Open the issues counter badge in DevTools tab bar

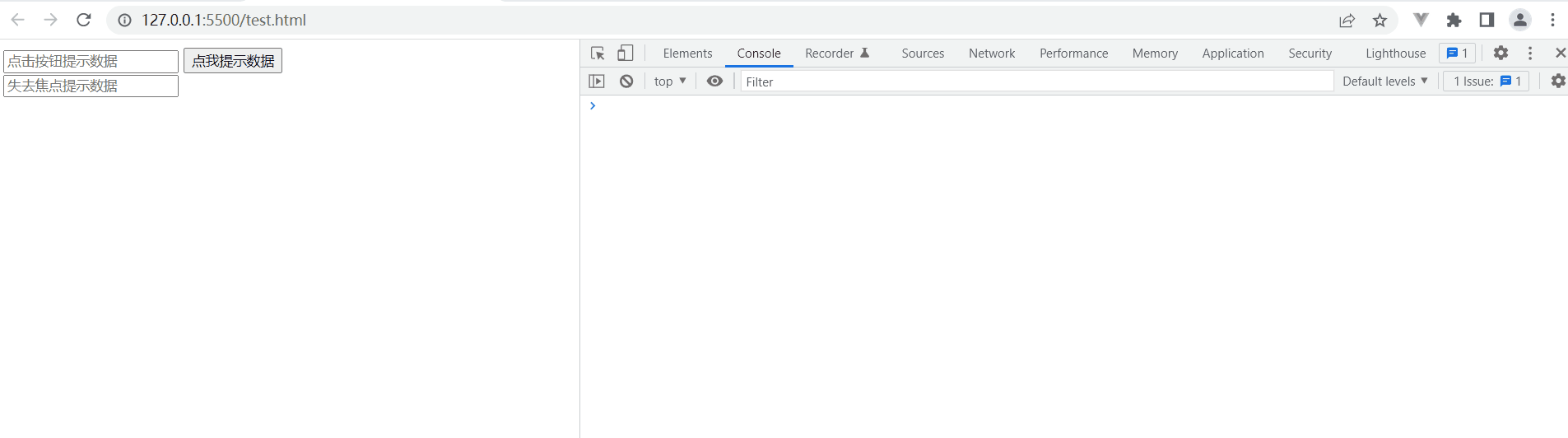click(1457, 54)
